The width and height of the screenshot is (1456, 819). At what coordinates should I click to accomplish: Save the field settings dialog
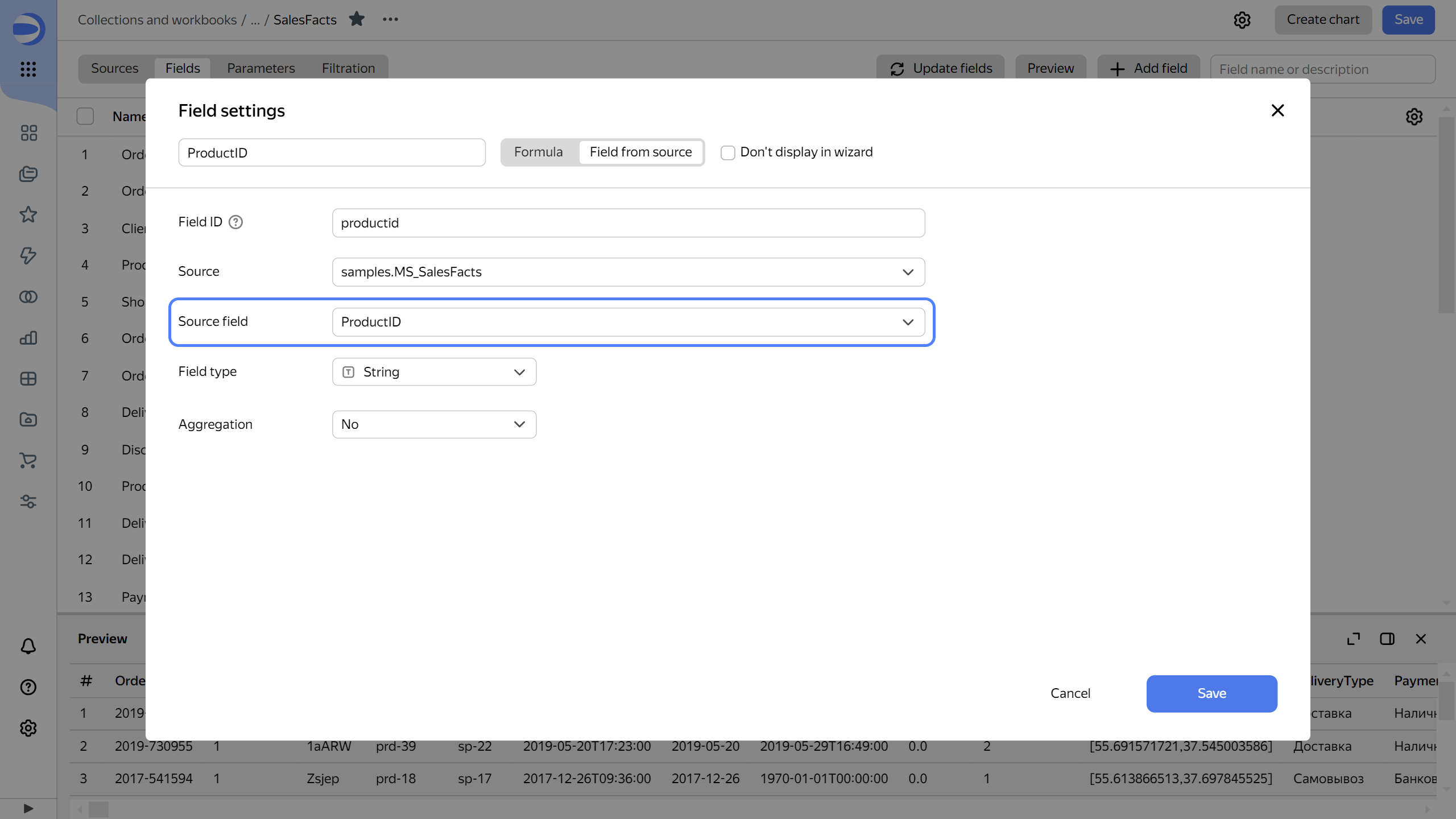click(1211, 693)
